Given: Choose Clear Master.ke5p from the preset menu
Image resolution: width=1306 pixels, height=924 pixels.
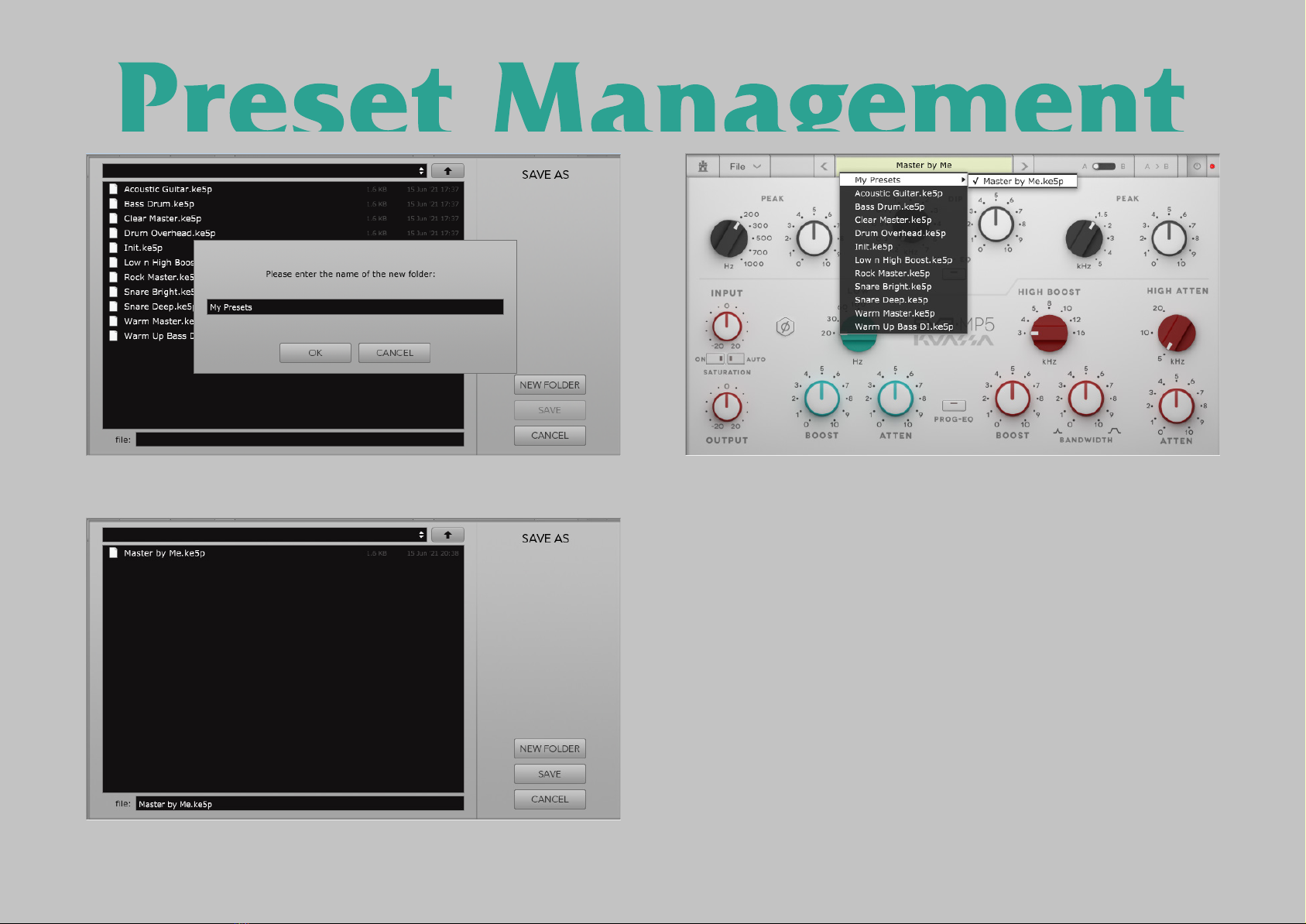Looking at the screenshot, I should 903,220.
